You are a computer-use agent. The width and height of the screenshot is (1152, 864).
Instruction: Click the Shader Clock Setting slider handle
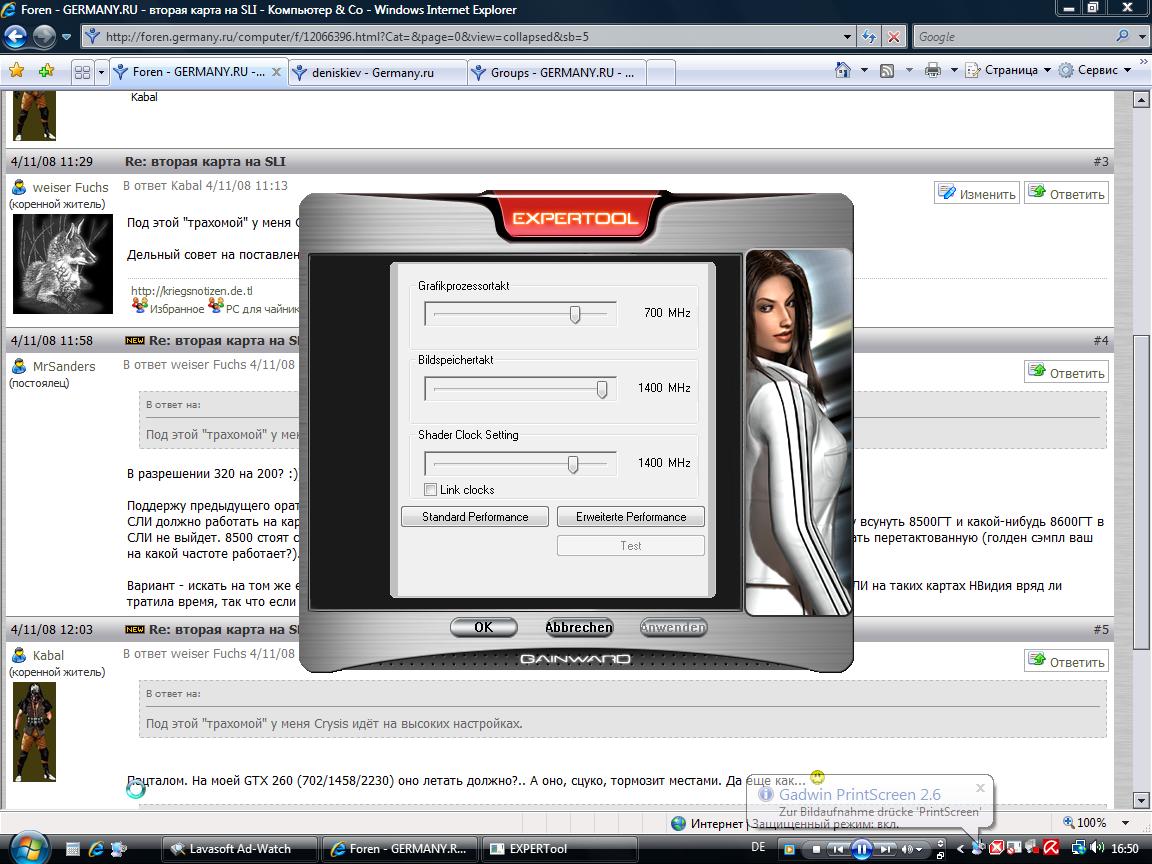tap(573, 464)
